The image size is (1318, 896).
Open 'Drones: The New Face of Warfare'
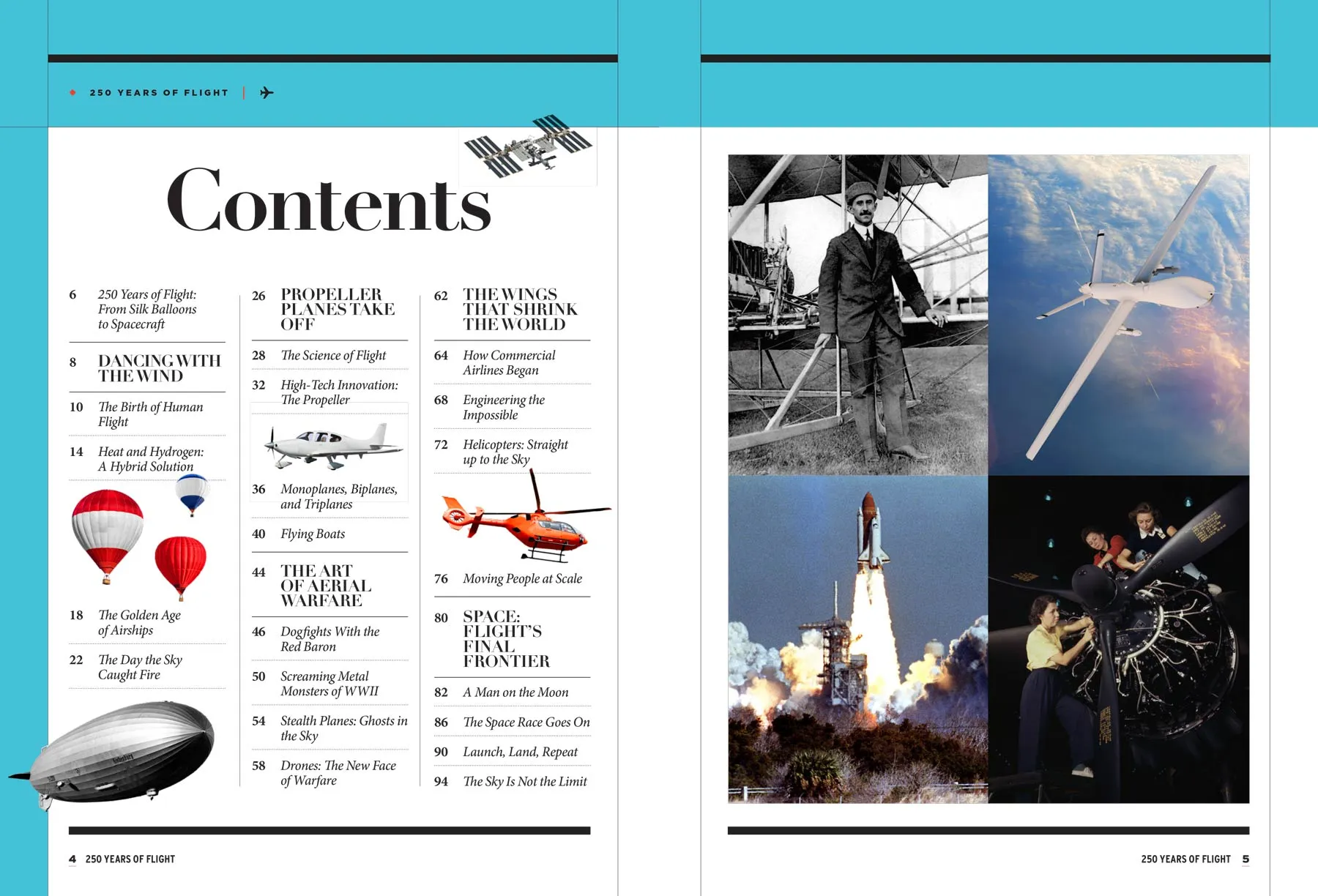point(338,773)
